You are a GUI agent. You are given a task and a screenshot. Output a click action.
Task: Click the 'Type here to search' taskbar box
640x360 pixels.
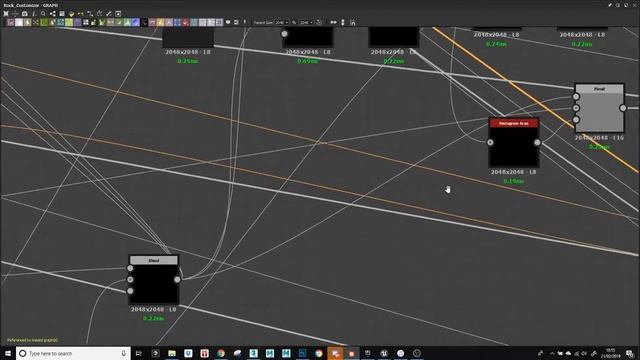click(73, 353)
